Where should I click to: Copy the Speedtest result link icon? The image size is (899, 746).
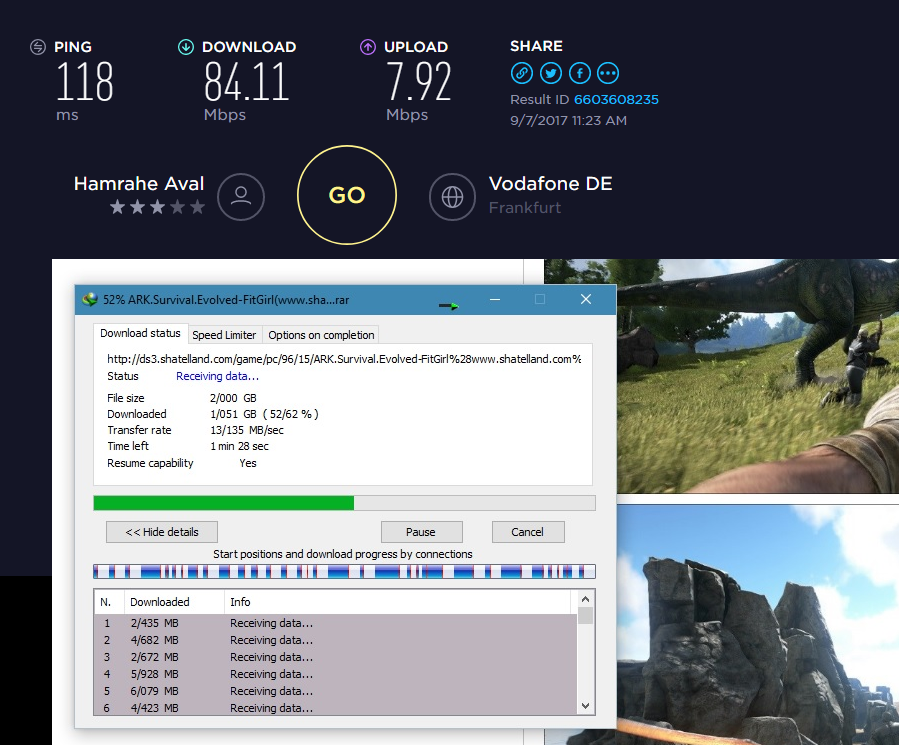point(522,73)
